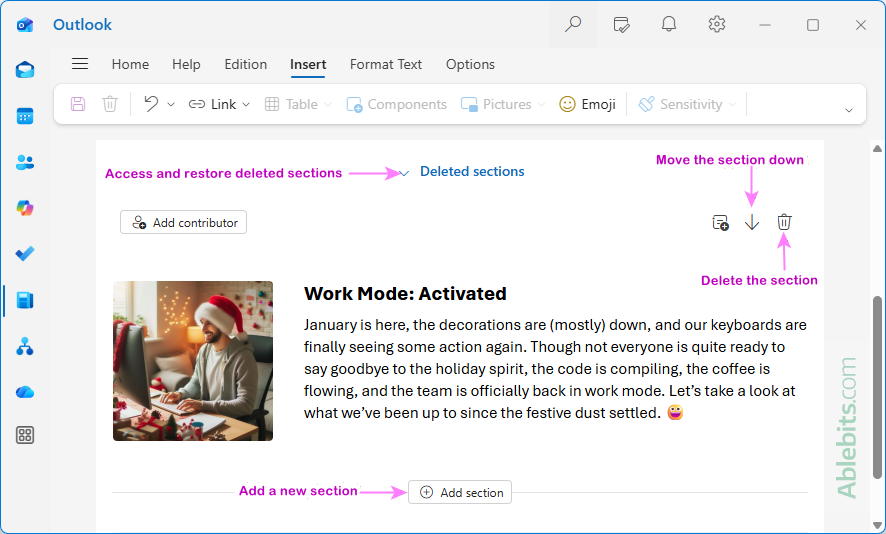Expand the Undo dropdown arrow
This screenshot has width=886, height=534.
[x=171, y=105]
